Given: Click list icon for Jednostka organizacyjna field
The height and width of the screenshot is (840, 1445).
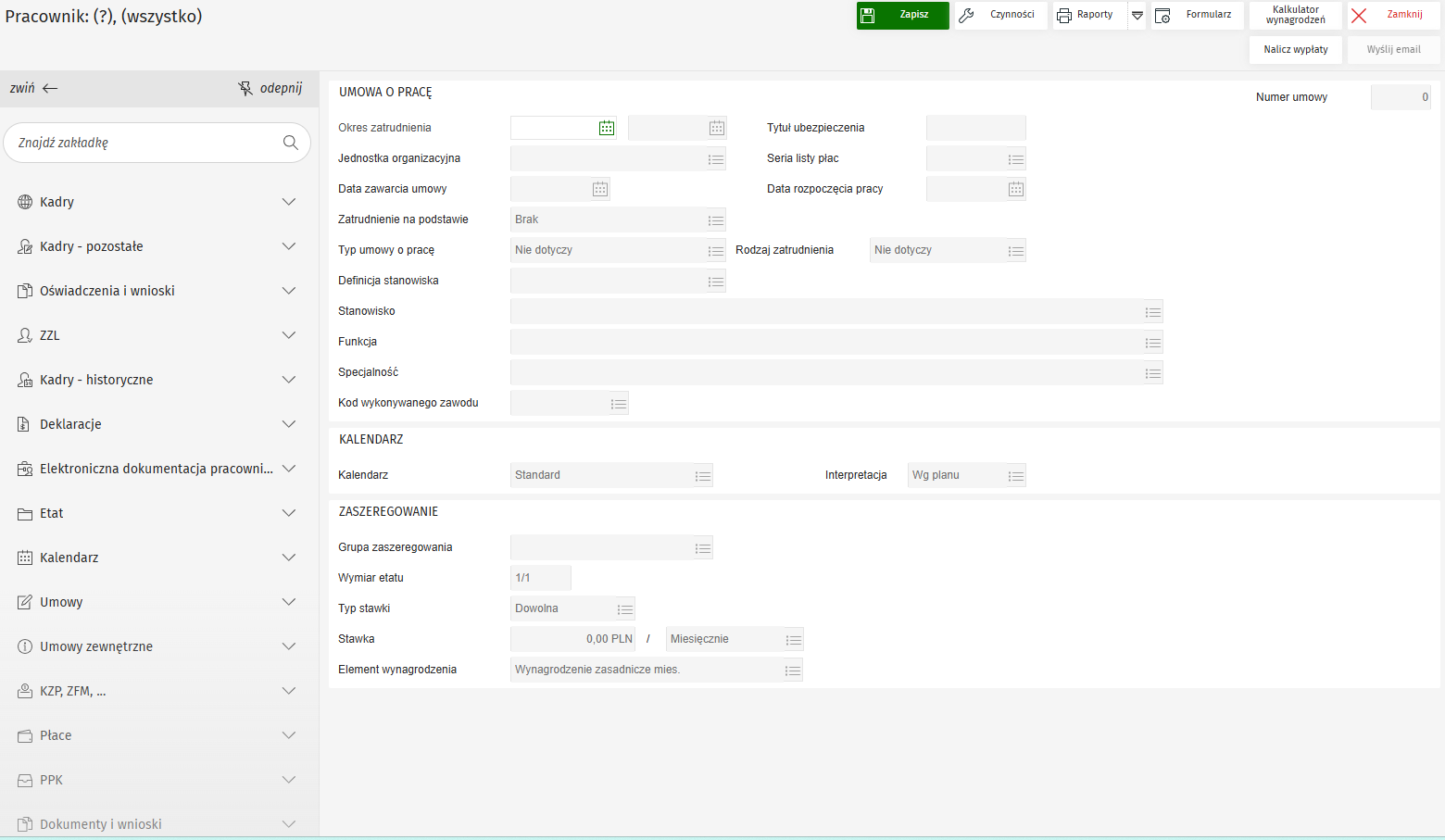Looking at the screenshot, I should click(716, 159).
